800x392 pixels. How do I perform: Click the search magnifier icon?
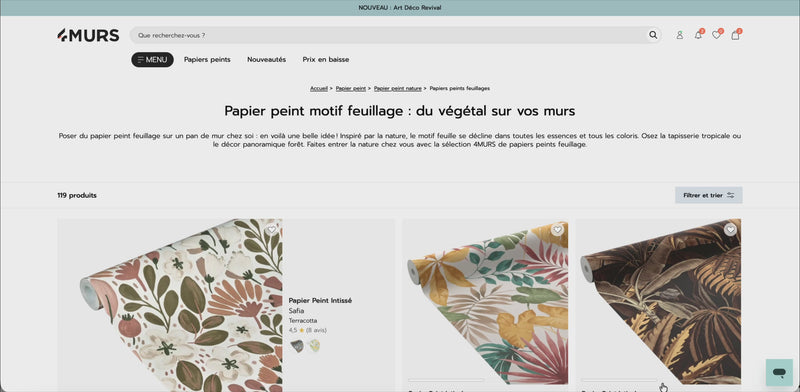[653, 35]
